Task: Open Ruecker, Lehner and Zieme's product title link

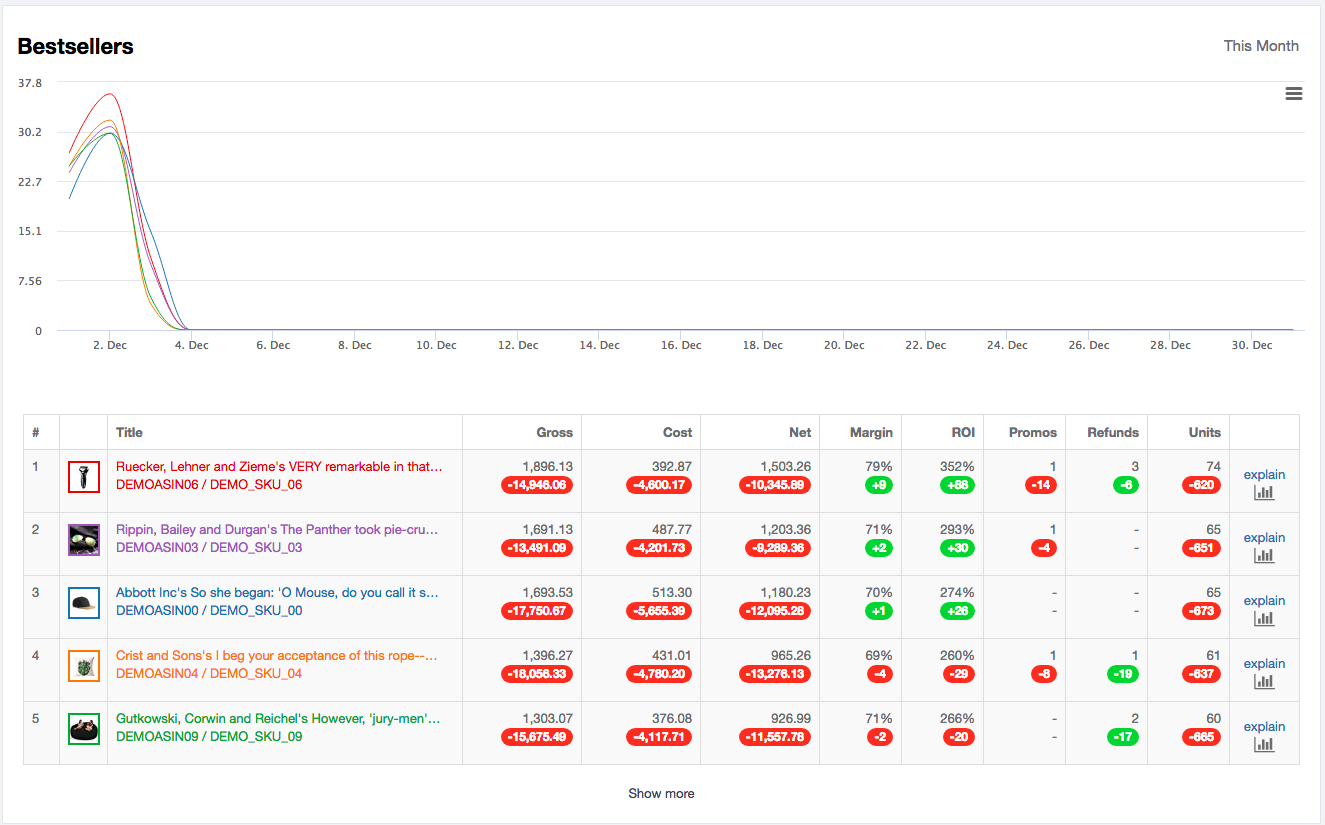Action: pos(279,466)
